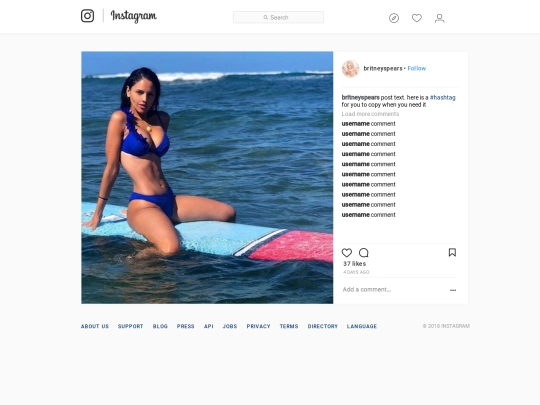Screen dimensions: 540x405
Task: View the 37 likes list
Action: (354, 264)
